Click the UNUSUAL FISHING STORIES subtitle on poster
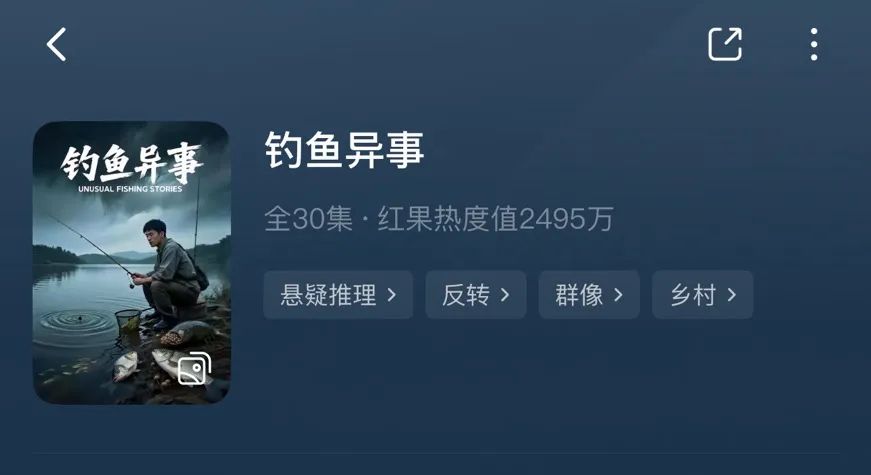The height and width of the screenshot is (475, 871). pyautogui.click(x=130, y=189)
